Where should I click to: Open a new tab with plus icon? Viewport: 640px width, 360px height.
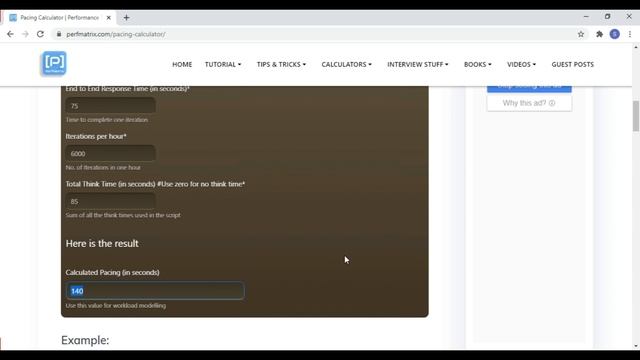point(127,18)
